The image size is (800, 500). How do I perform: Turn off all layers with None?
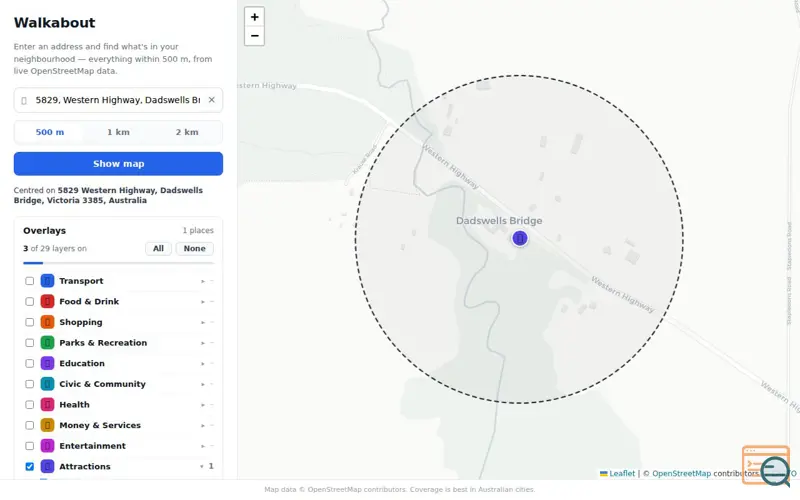click(x=194, y=248)
